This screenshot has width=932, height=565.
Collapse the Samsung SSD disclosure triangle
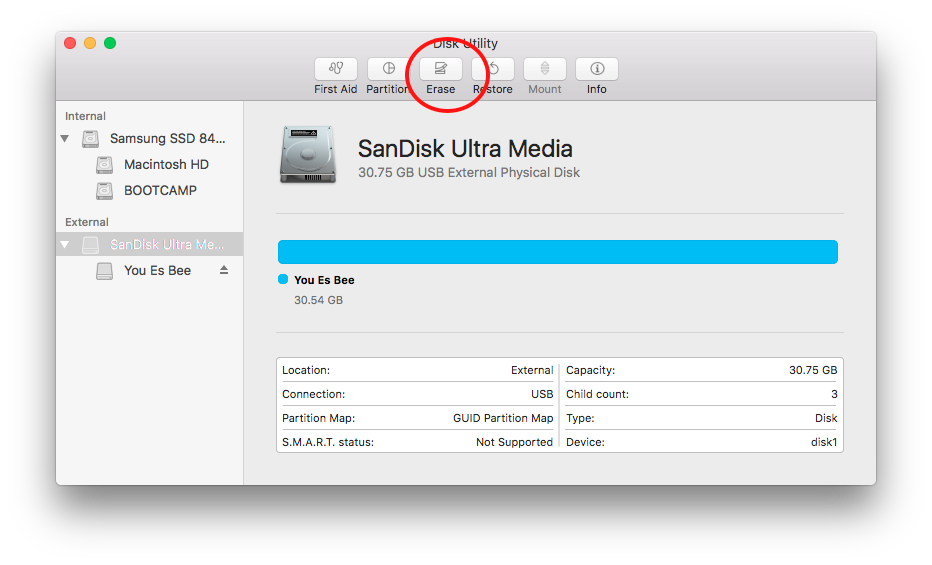click(x=65, y=139)
